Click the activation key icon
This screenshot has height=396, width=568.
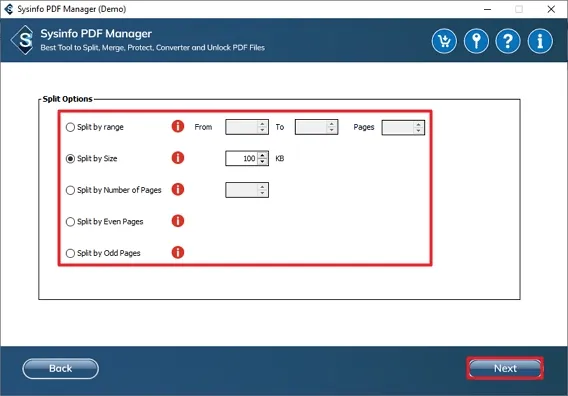[476, 41]
